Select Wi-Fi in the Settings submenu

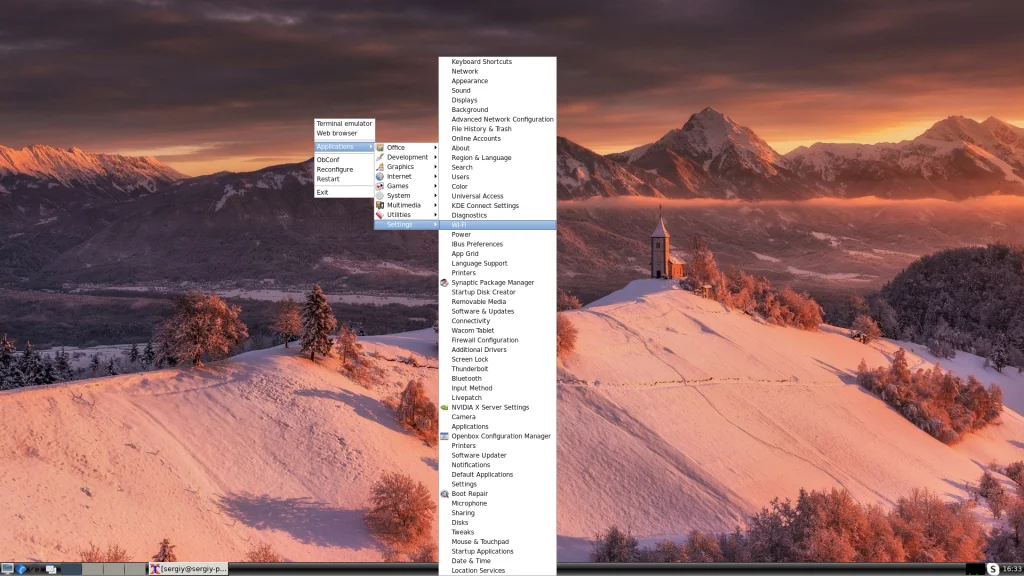pos(460,225)
